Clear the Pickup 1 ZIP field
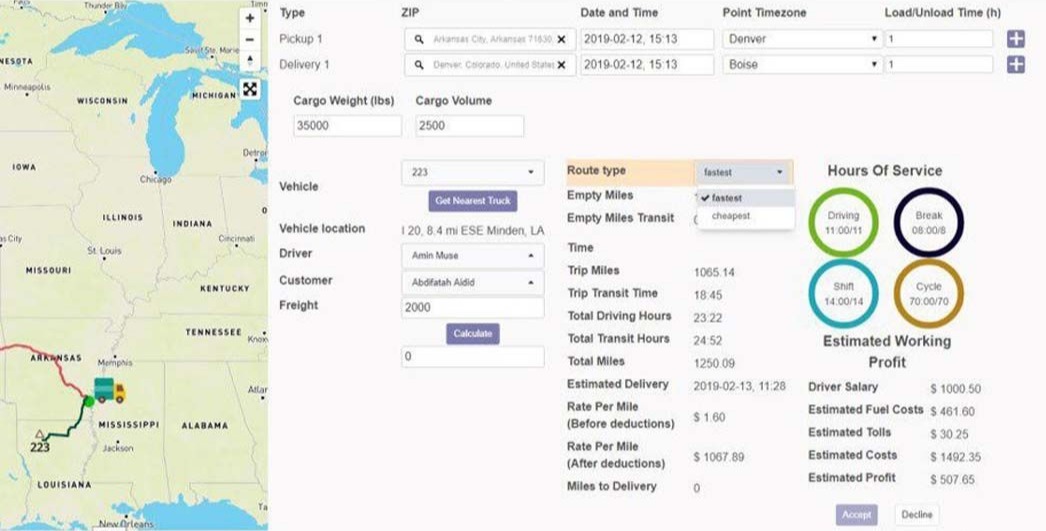Screen dimensions: 1046x531 click(561, 39)
